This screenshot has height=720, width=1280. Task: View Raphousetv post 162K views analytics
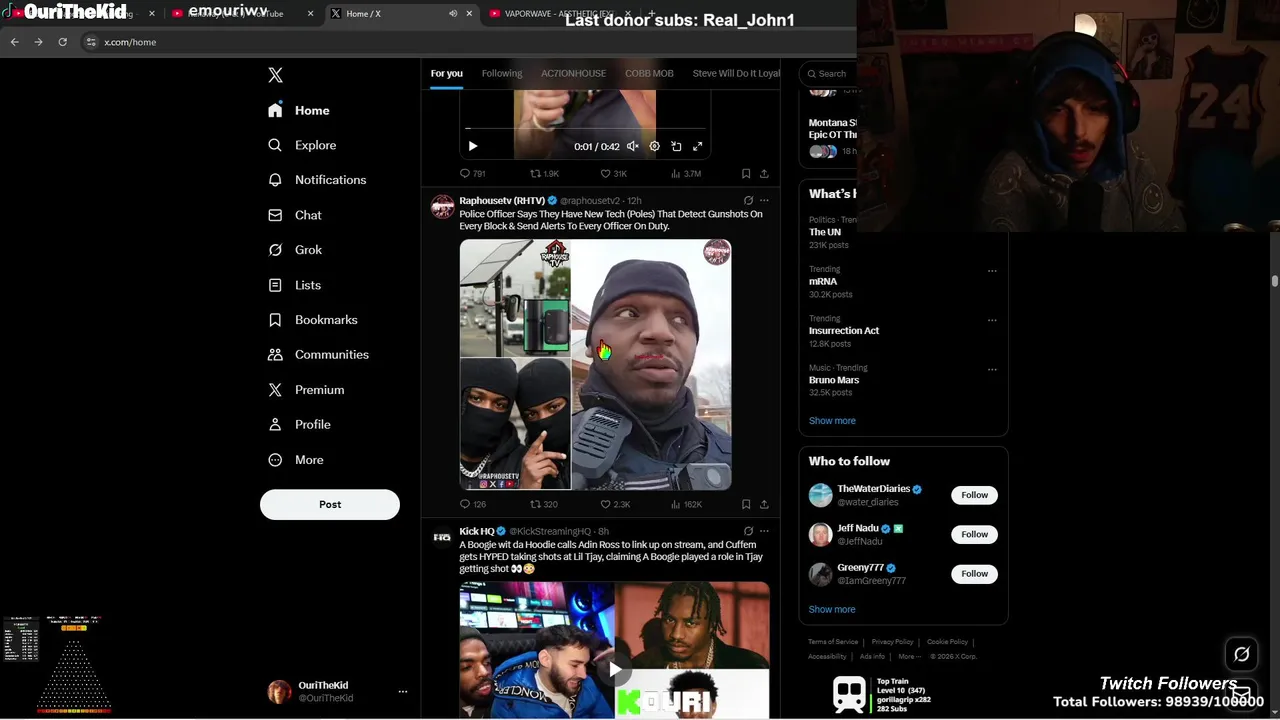point(686,505)
